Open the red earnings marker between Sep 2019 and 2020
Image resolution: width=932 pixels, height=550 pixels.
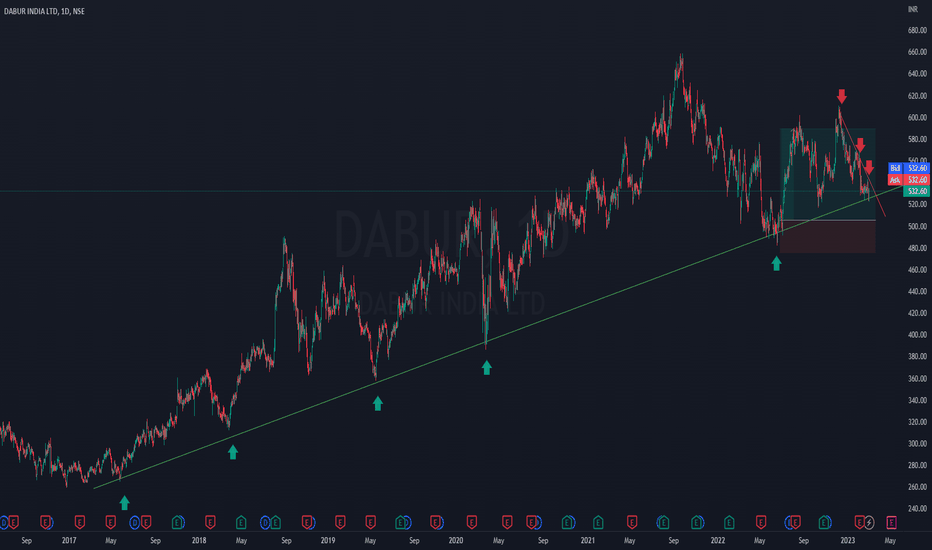pyautogui.click(x=435, y=522)
